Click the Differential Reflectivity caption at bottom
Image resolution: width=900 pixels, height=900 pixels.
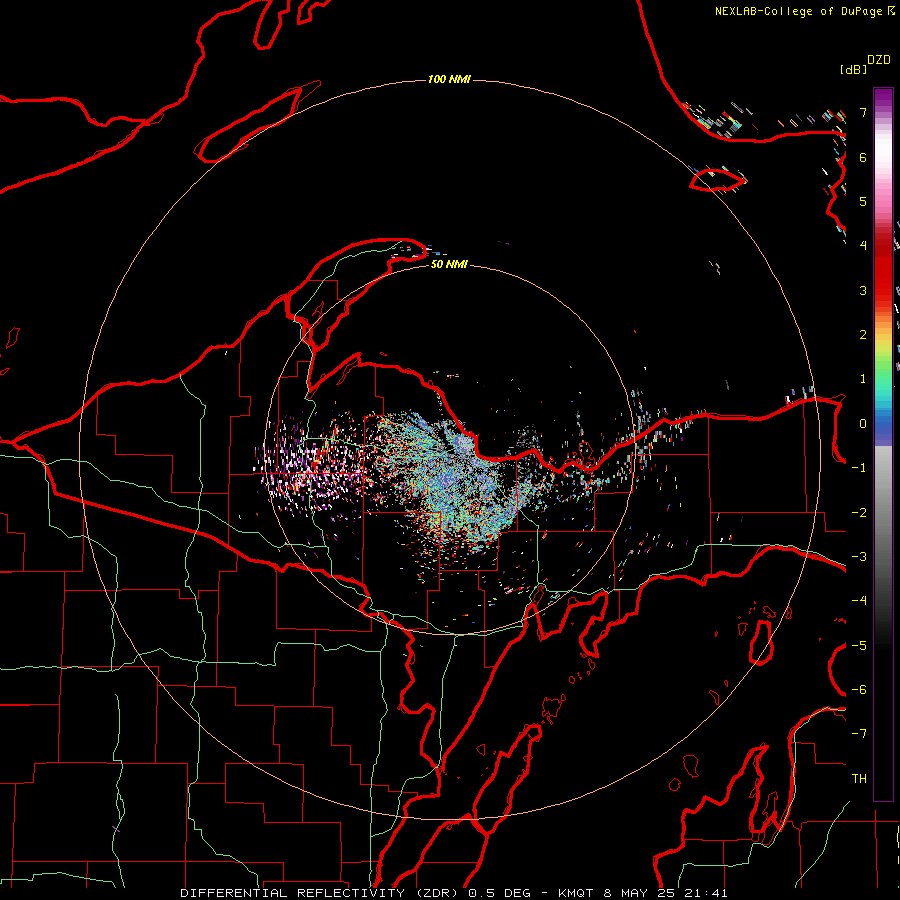tap(453, 893)
